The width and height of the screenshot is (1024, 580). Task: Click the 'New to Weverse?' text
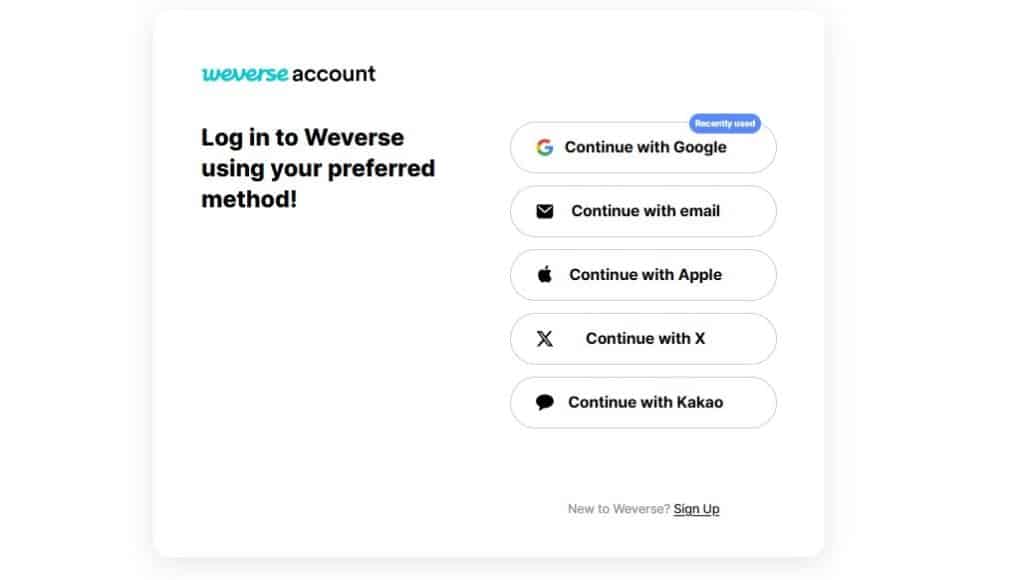coord(617,508)
